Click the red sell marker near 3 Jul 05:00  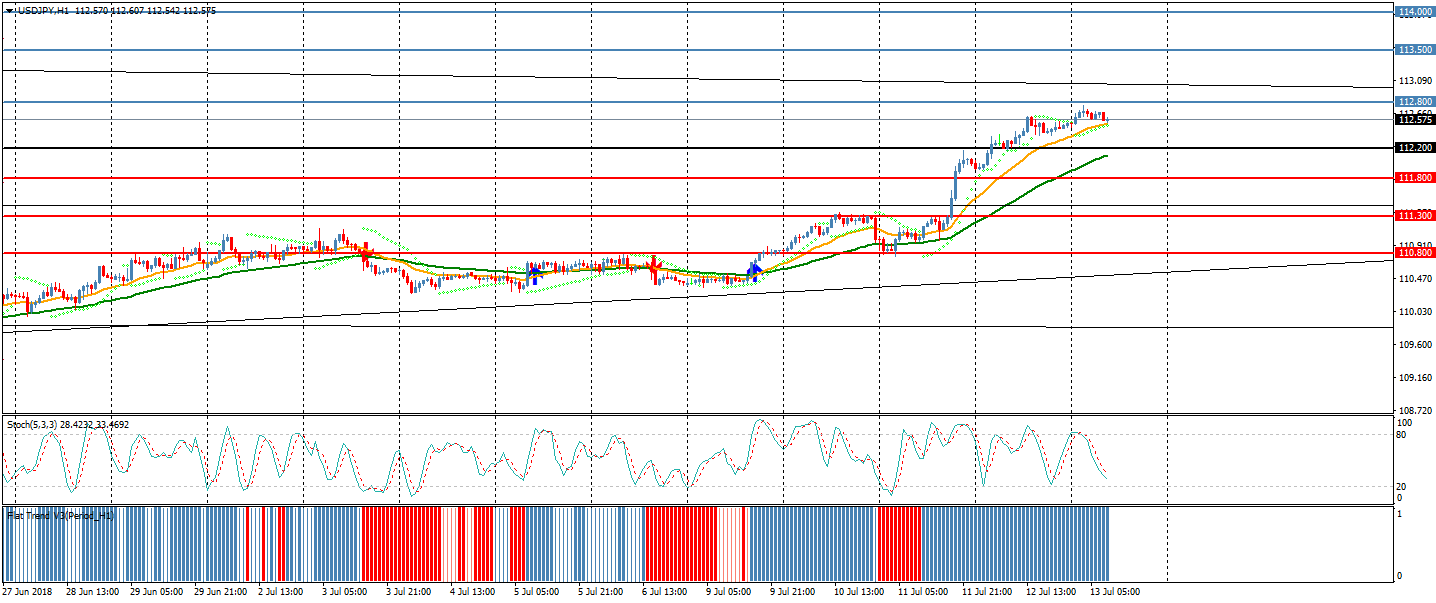coord(366,253)
